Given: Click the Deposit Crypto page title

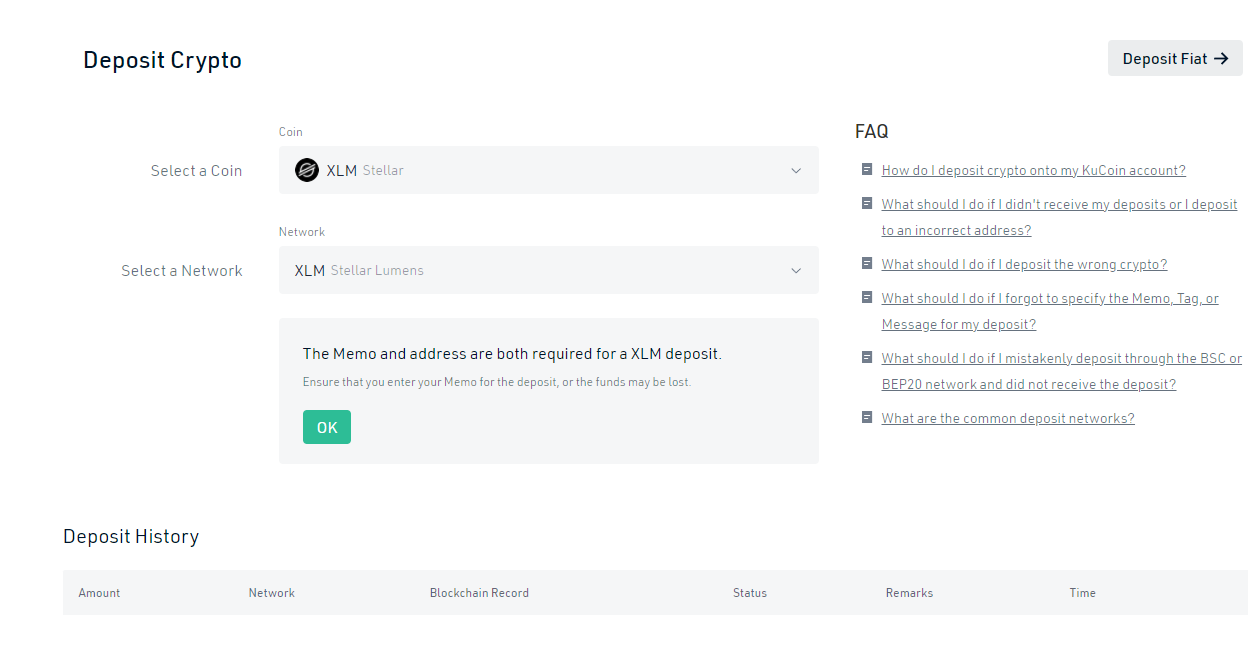Looking at the screenshot, I should 162,60.
